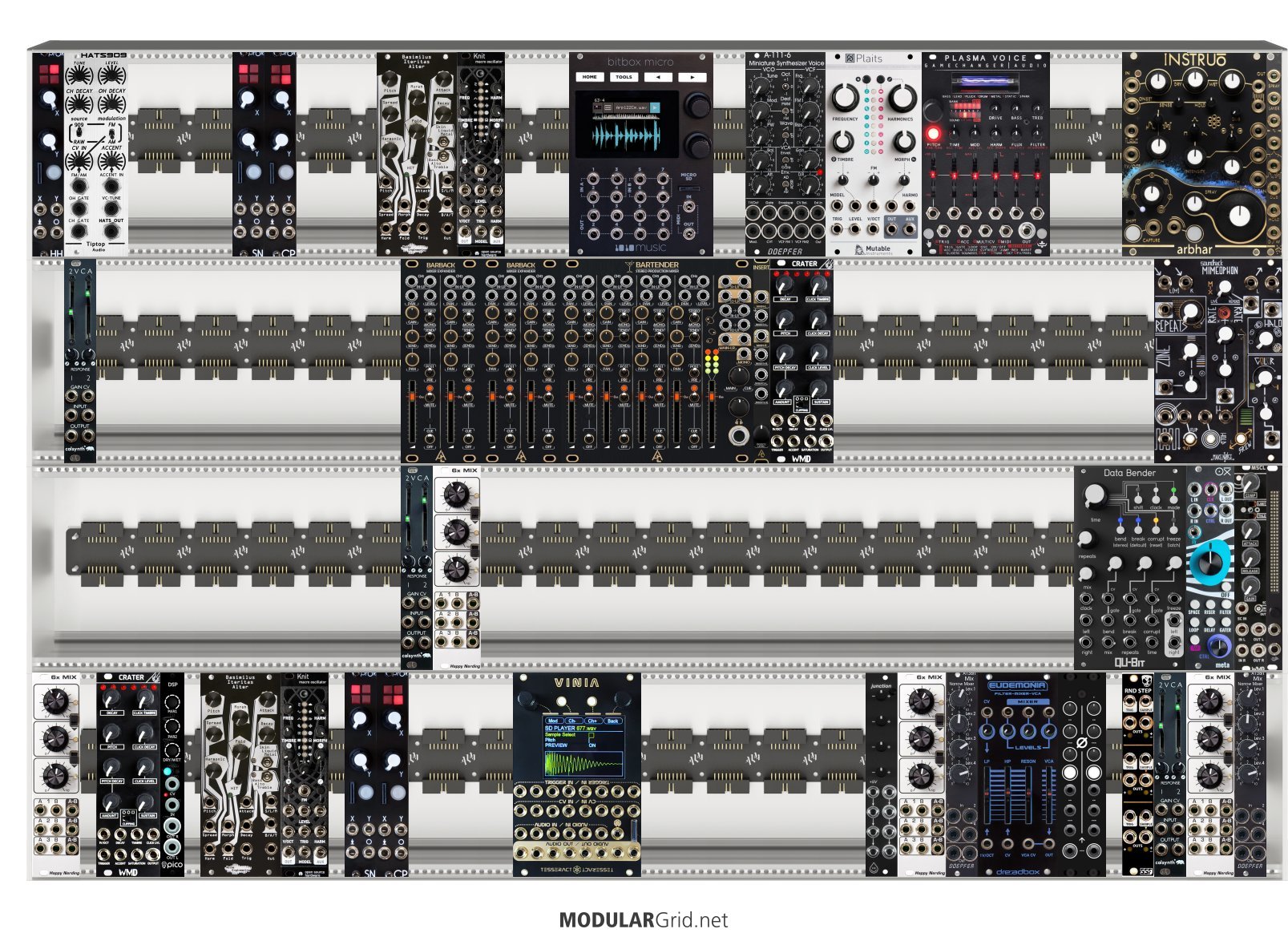Click the right arrow button on bitbox micro
This screenshot has width=1288, height=937.
[691, 77]
